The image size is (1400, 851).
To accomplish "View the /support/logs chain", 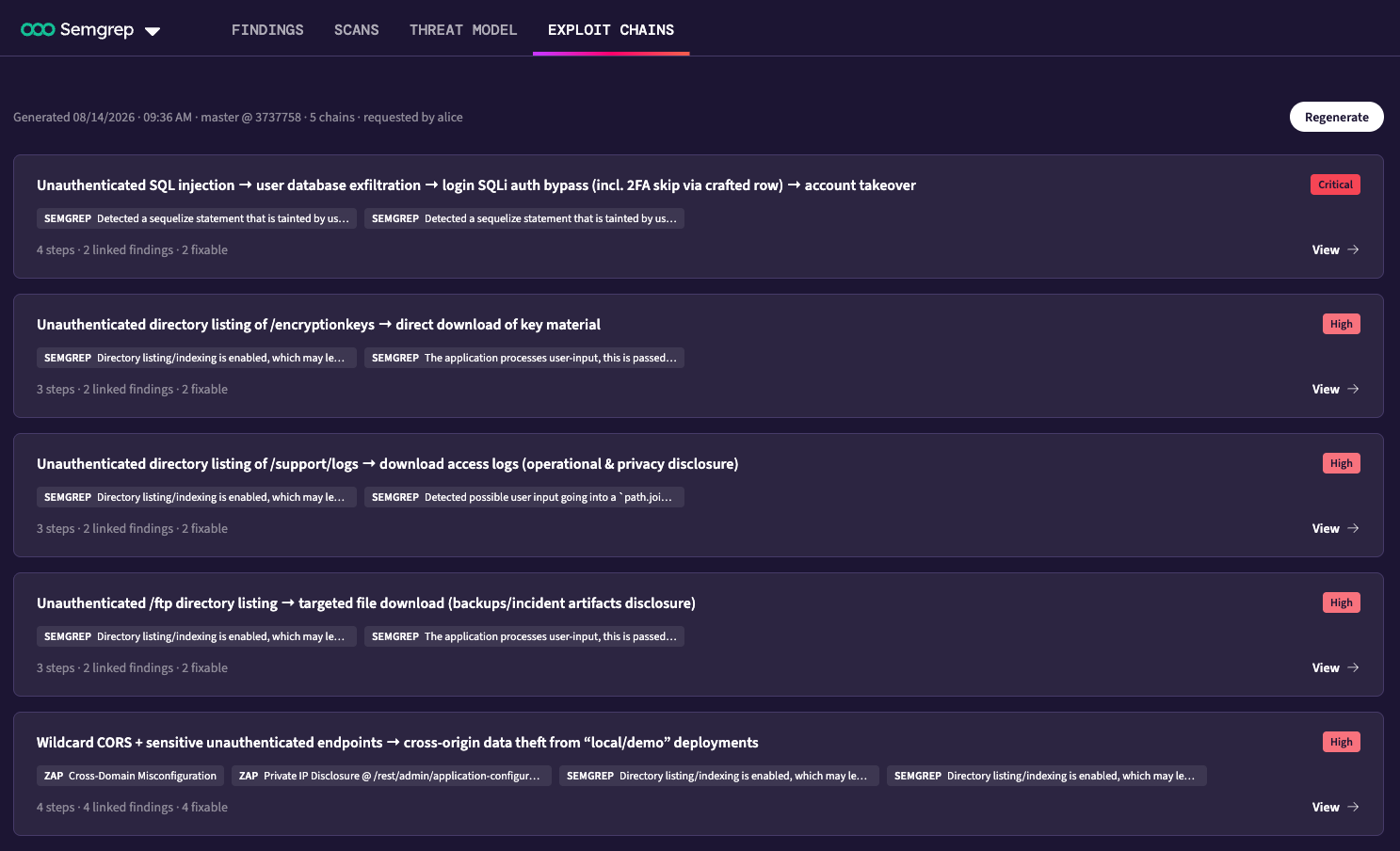I will click(1335, 528).
